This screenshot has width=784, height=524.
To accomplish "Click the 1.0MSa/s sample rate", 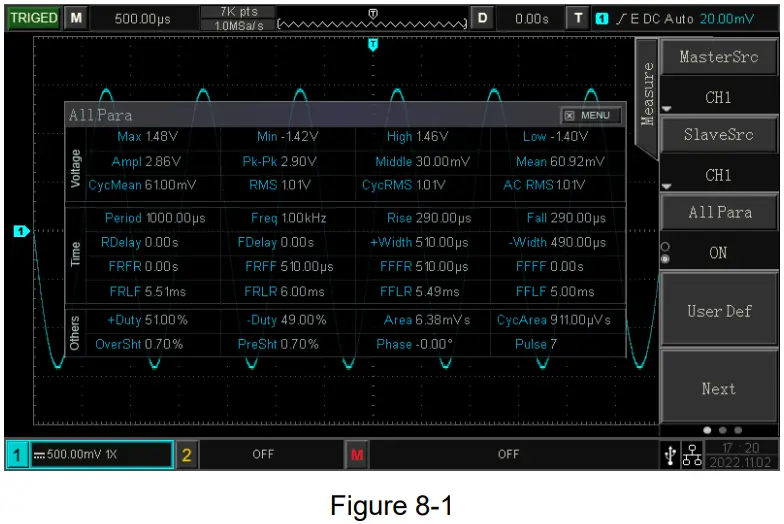I will point(239,26).
